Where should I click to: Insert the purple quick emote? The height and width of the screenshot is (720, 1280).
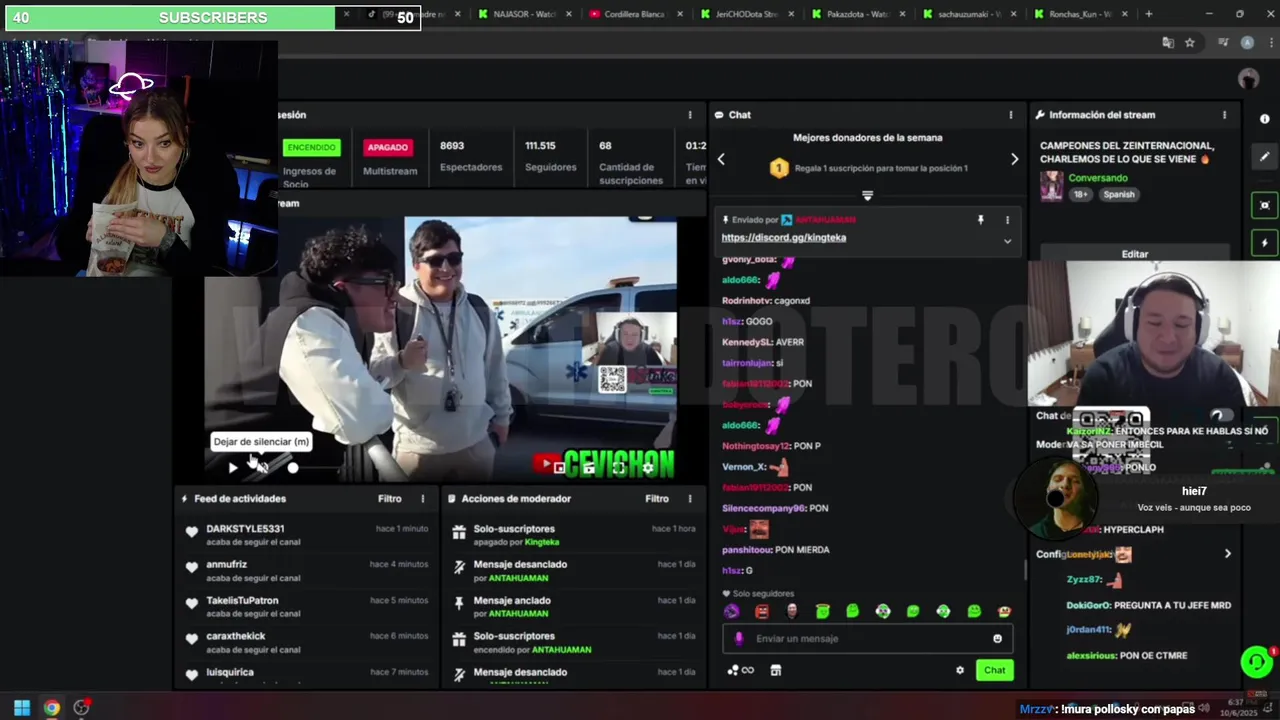pyautogui.click(x=731, y=611)
